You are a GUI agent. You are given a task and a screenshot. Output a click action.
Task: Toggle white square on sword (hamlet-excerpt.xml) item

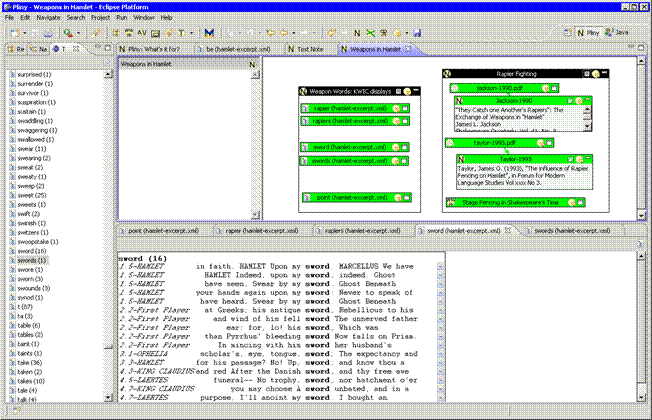pyautogui.click(x=405, y=148)
